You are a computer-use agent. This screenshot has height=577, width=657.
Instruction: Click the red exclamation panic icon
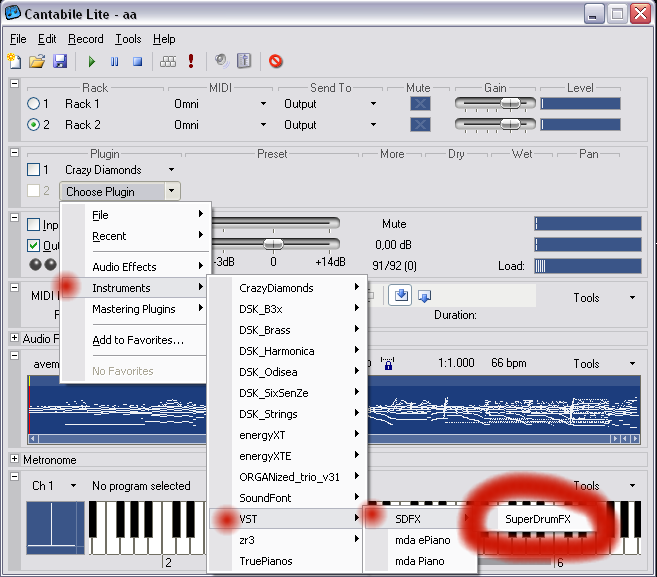[191, 61]
